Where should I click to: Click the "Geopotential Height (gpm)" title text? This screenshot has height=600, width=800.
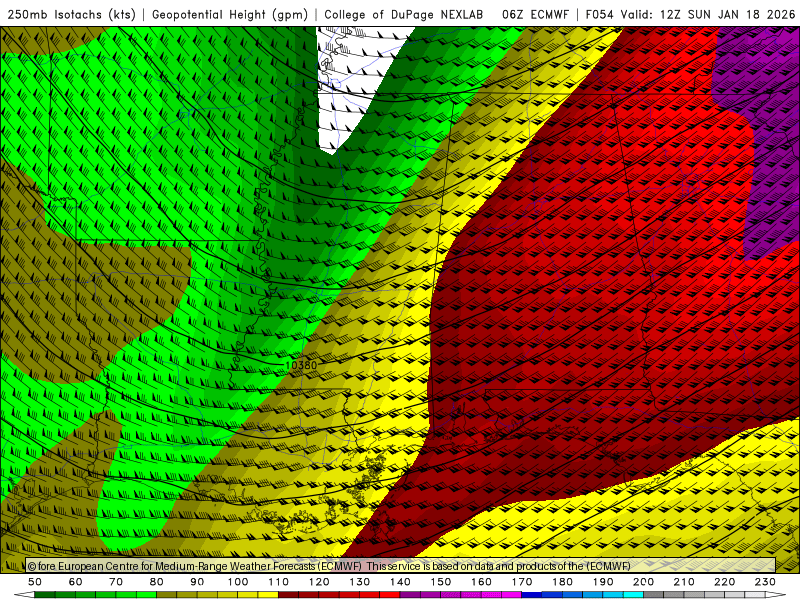point(230,15)
